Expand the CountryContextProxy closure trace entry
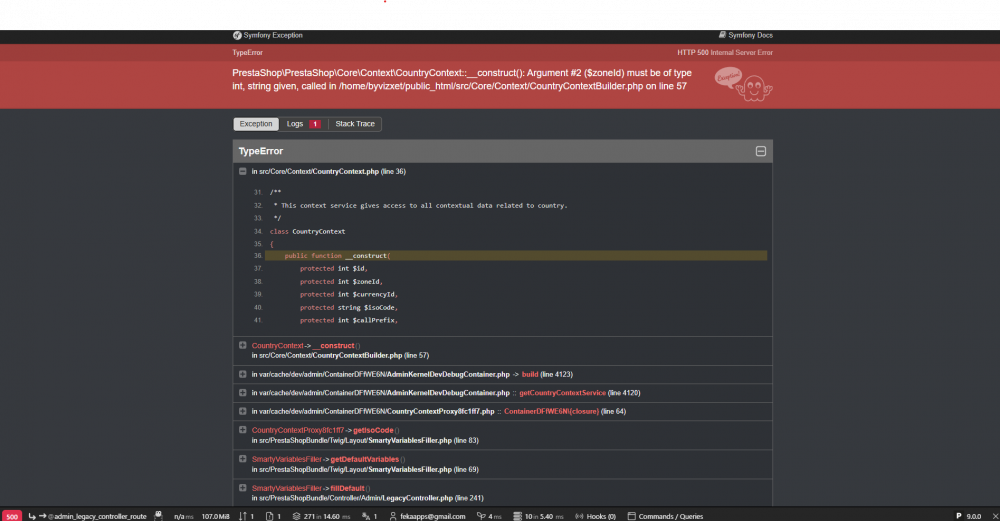1000x521 pixels. 242,411
